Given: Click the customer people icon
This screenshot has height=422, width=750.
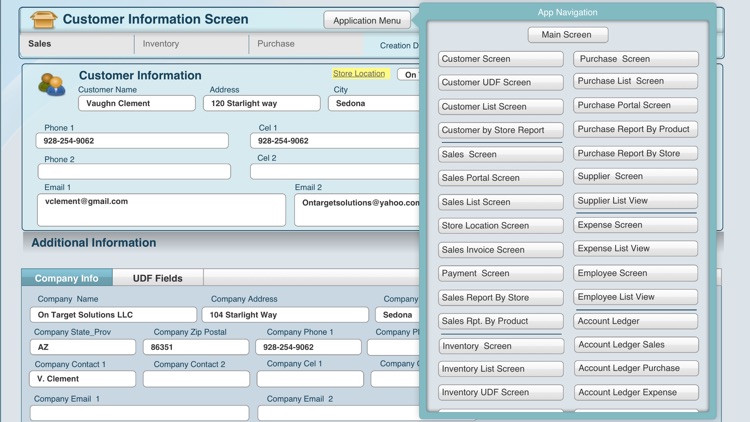Looking at the screenshot, I should pos(51,86).
